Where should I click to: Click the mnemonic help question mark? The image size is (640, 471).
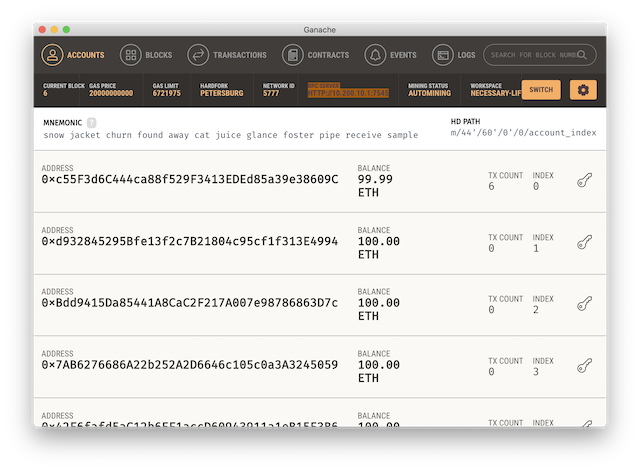pyautogui.click(x=92, y=122)
